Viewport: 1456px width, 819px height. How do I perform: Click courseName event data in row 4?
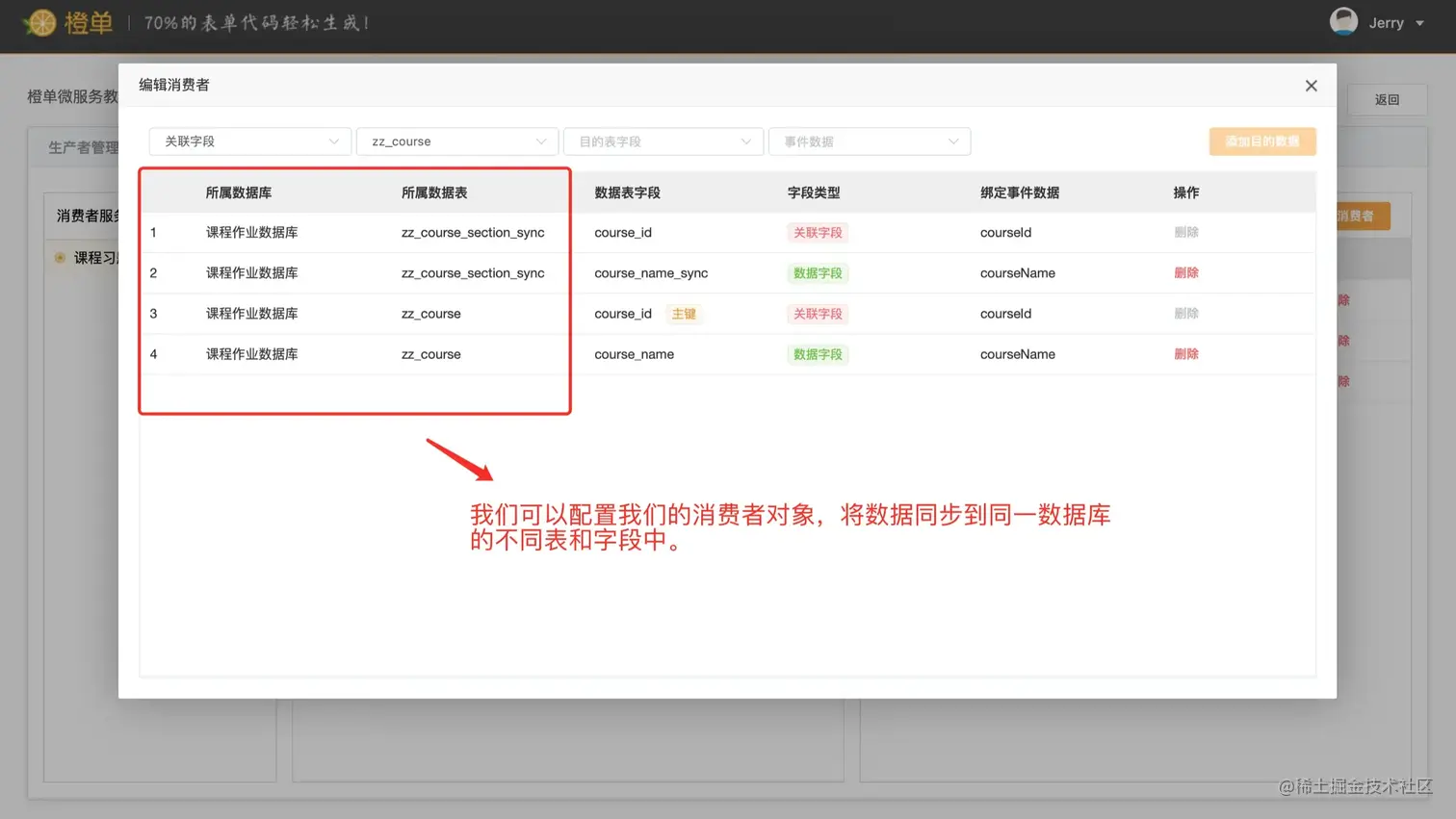[1018, 354]
